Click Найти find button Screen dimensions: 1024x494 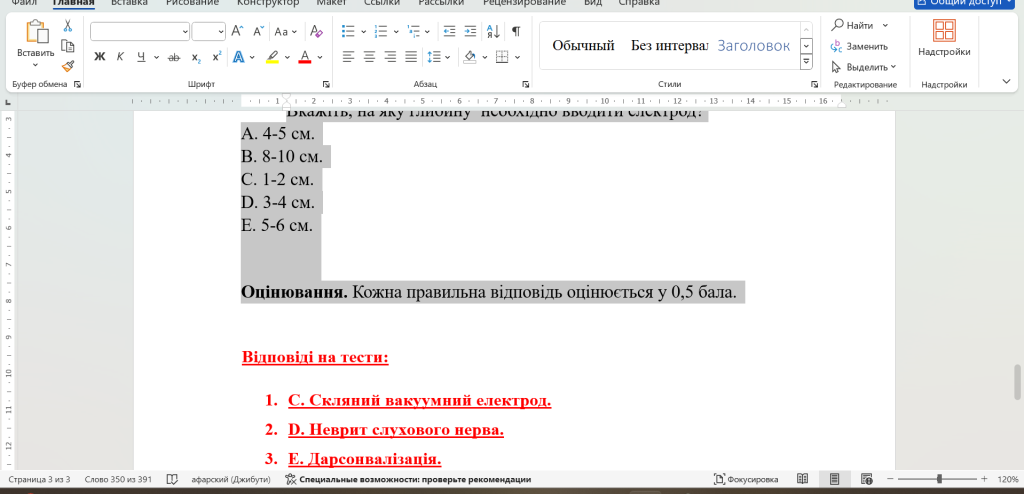point(853,25)
